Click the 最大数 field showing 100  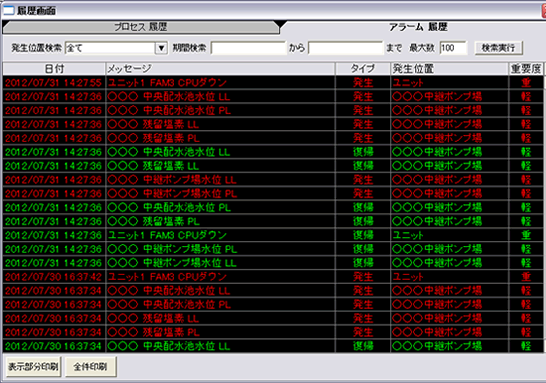(x=453, y=48)
